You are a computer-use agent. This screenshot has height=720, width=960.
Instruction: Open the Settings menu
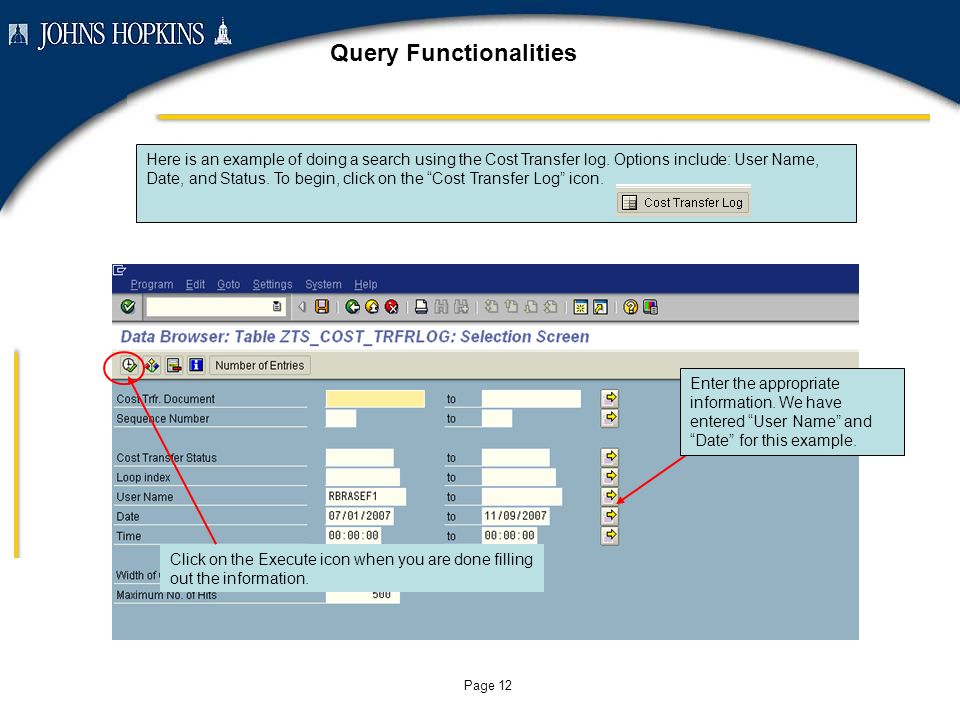click(272, 285)
